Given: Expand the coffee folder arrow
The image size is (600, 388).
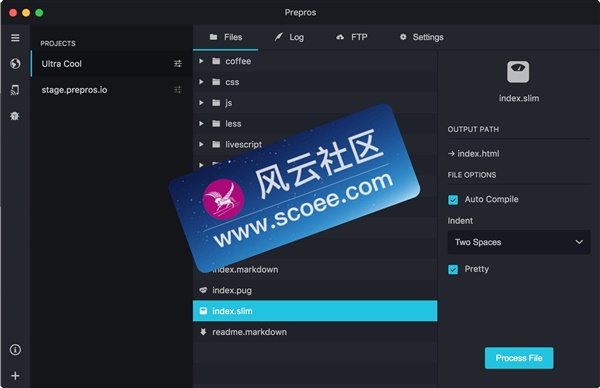Looking at the screenshot, I should (201, 61).
